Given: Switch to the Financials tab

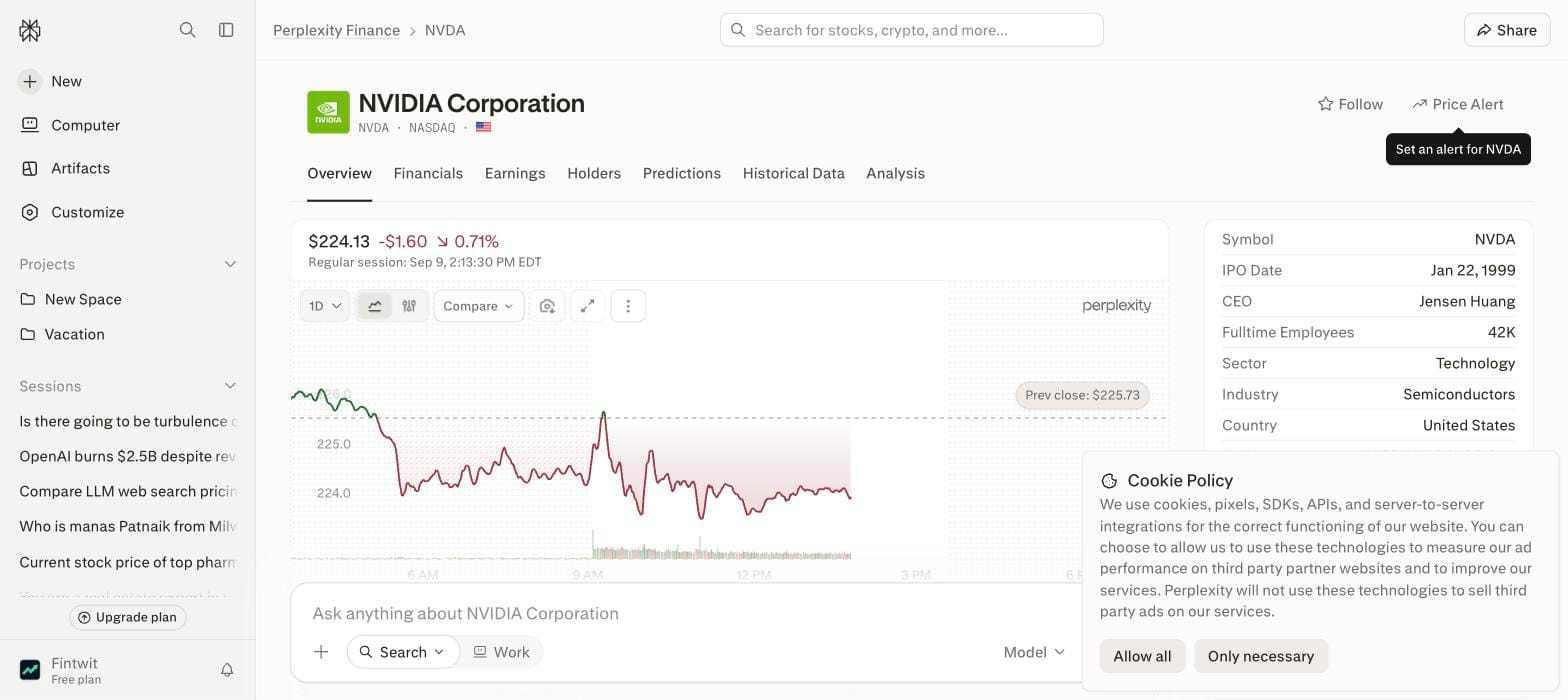Looking at the screenshot, I should coord(428,173).
